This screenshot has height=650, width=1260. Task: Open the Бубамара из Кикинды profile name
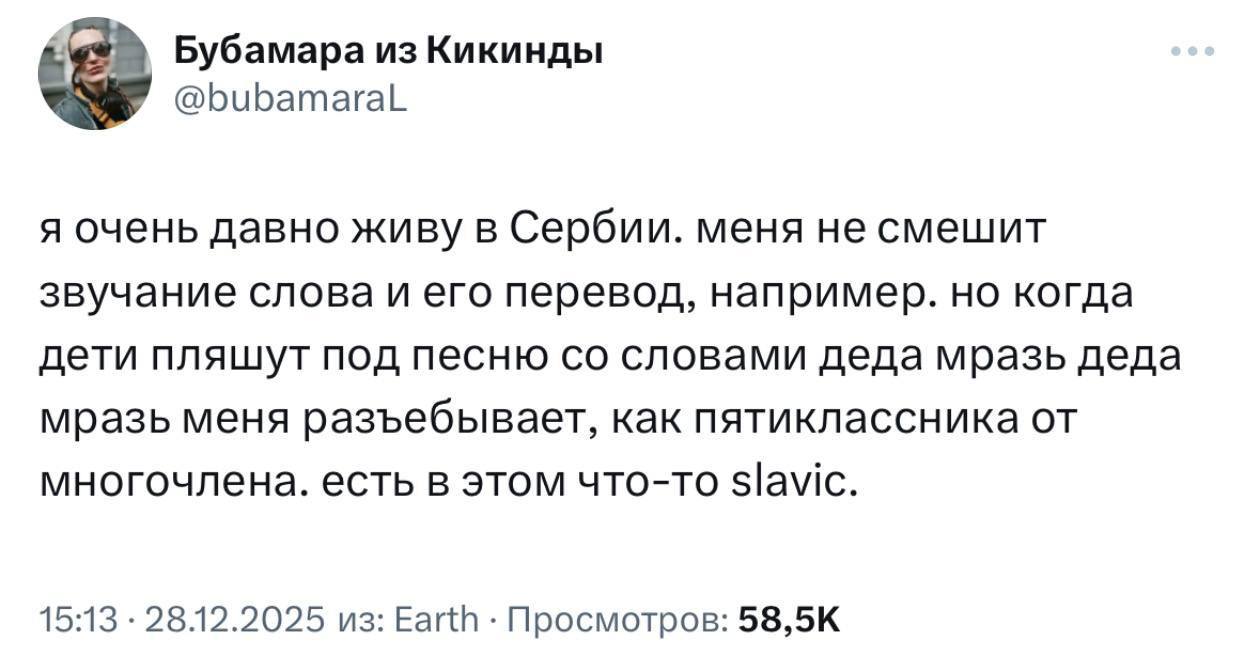[389, 50]
